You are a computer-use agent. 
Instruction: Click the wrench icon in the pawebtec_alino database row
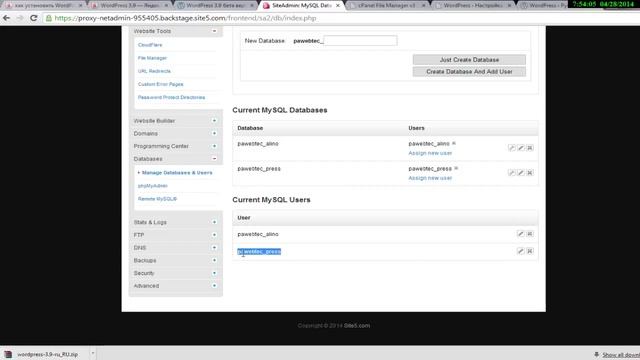tap(511, 148)
